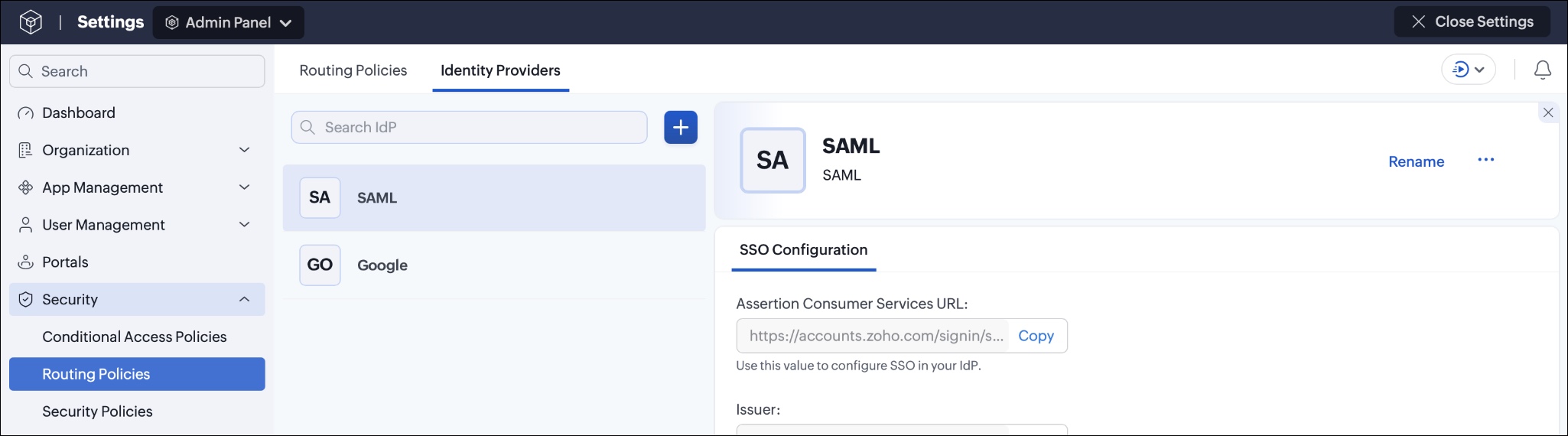
Task: Click the blue plus add IdP button
Action: point(680,127)
